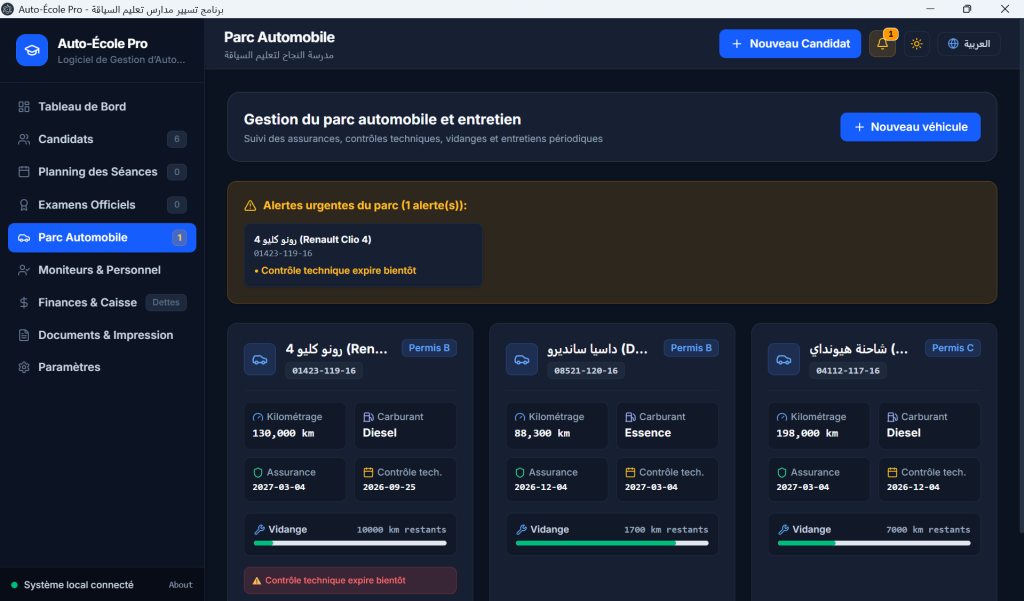The height and width of the screenshot is (601, 1024).
Task: Click the Candidats count badge 6
Action: (176, 139)
